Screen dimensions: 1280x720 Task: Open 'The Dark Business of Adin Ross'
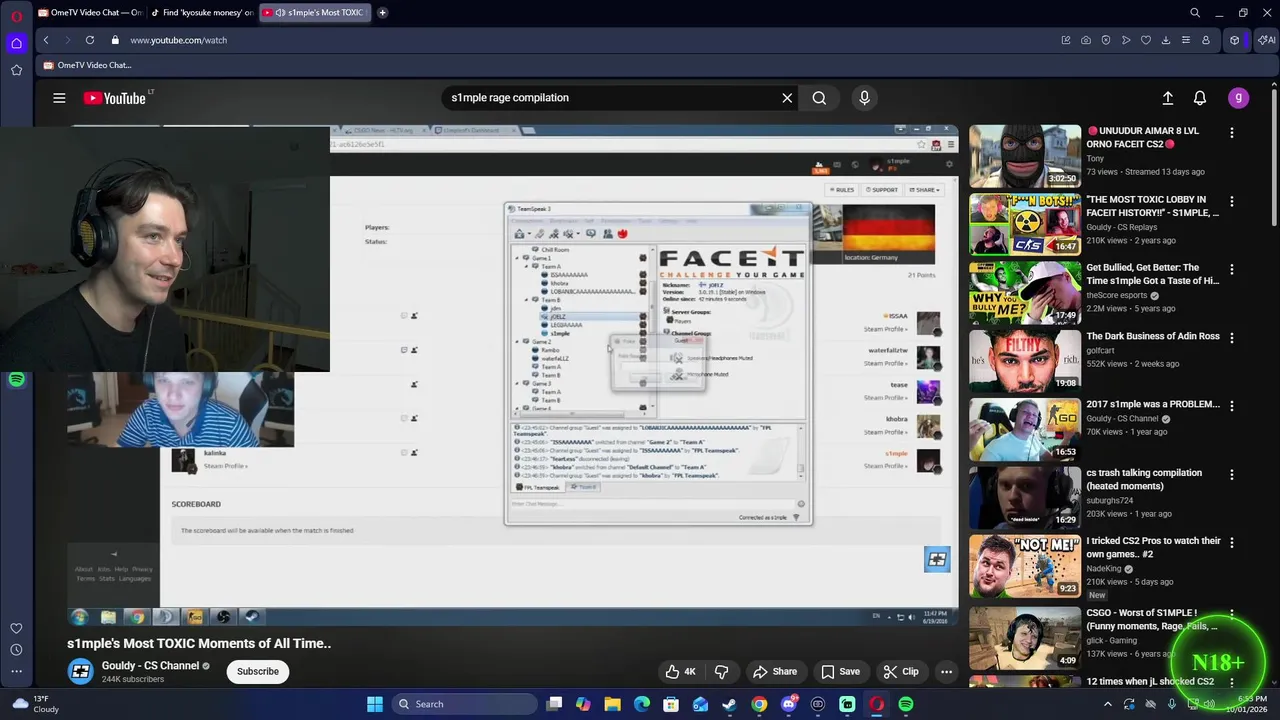(x=1152, y=336)
